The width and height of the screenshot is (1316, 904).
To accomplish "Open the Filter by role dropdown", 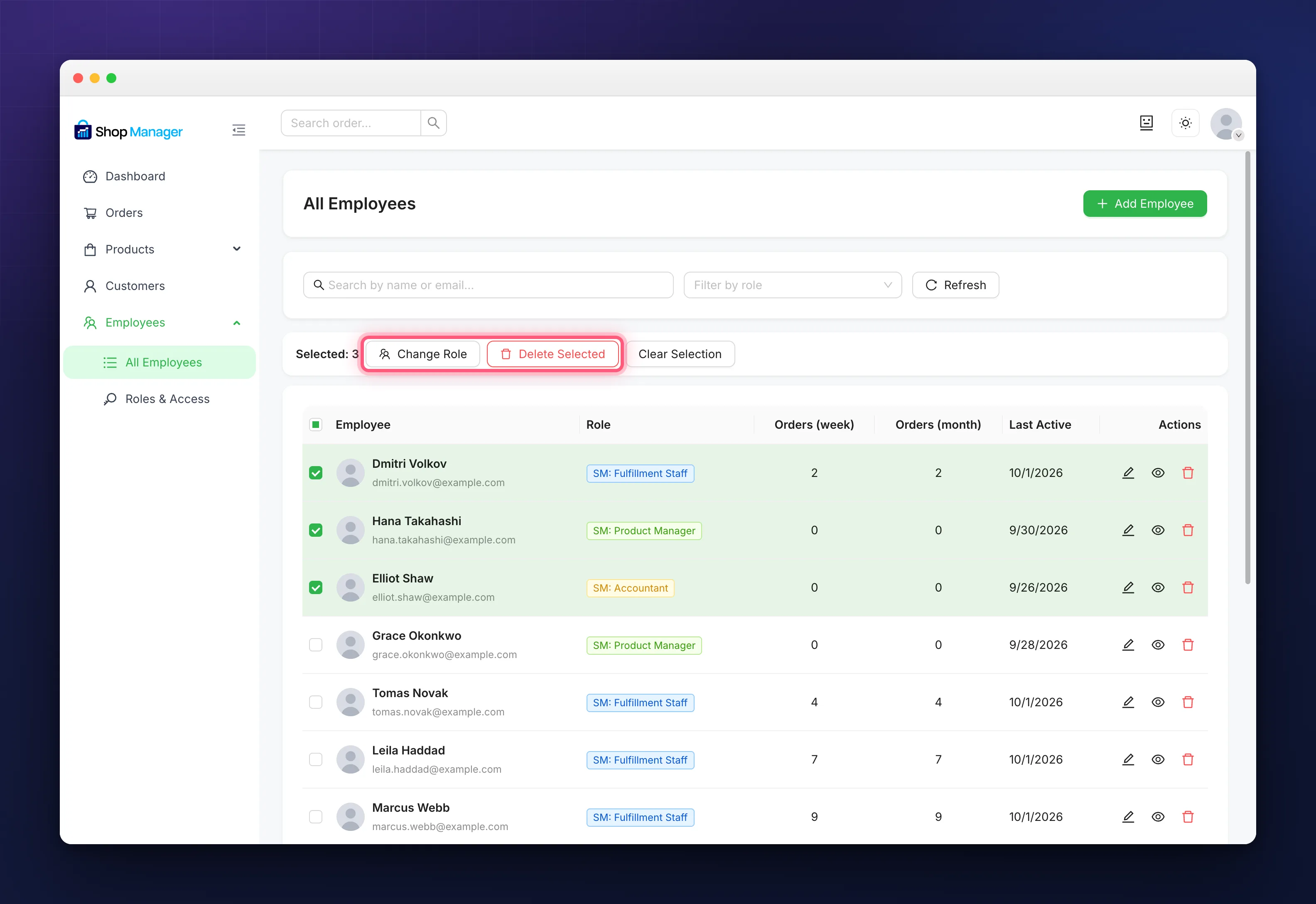I will coord(792,285).
